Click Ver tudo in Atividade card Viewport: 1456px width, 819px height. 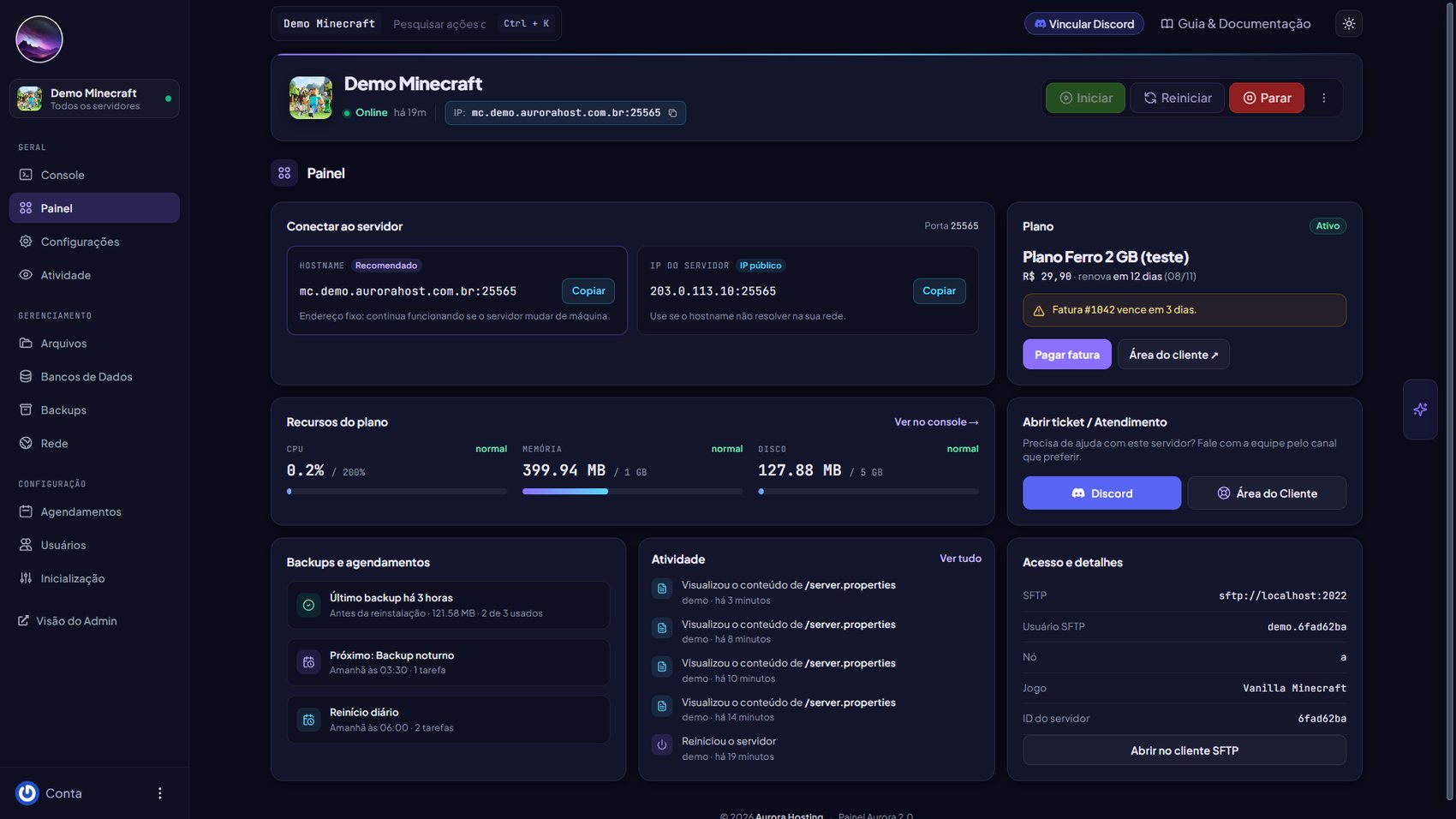point(960,559)
